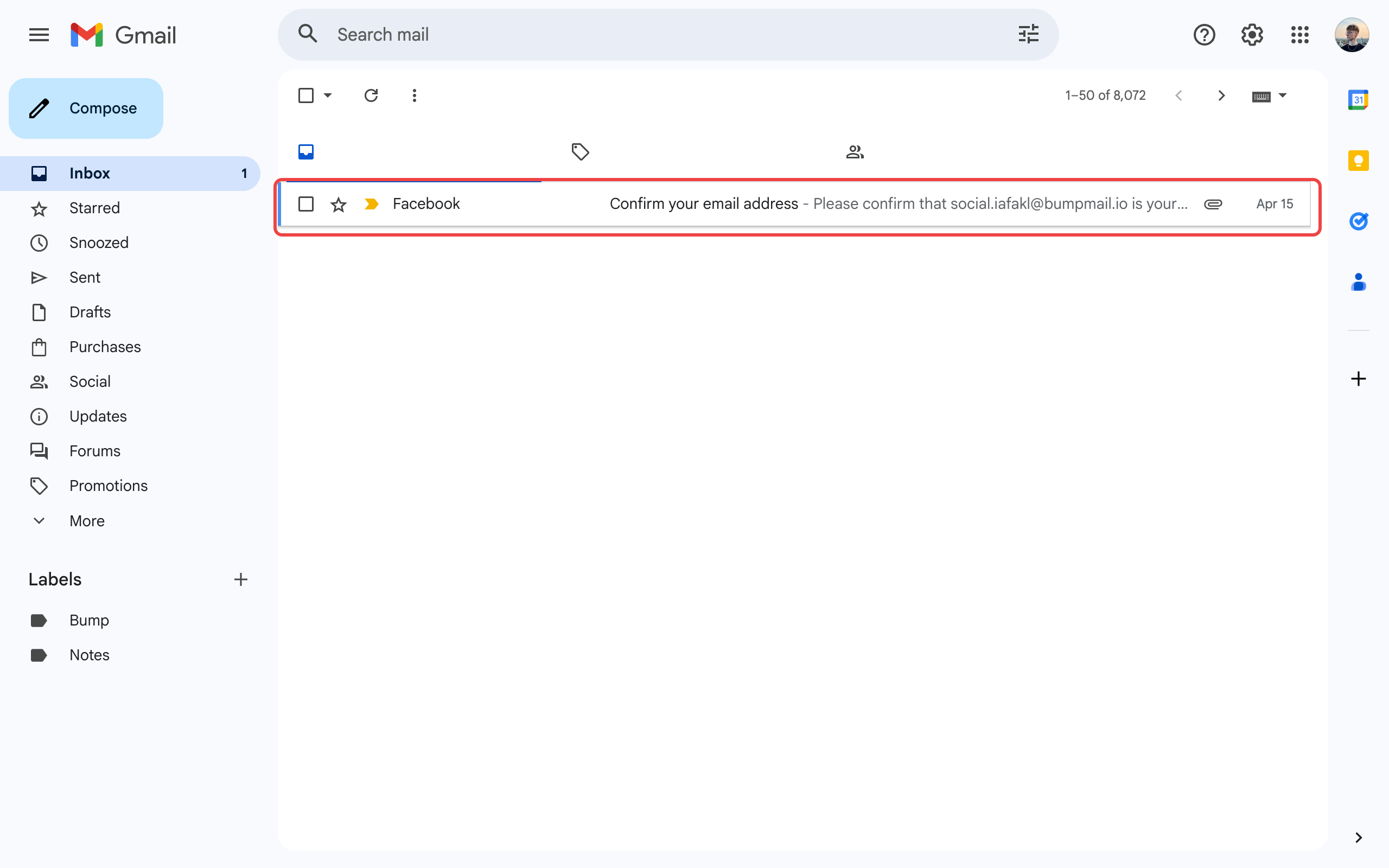Show search options filter sliders

click(x=1028, y=34)
